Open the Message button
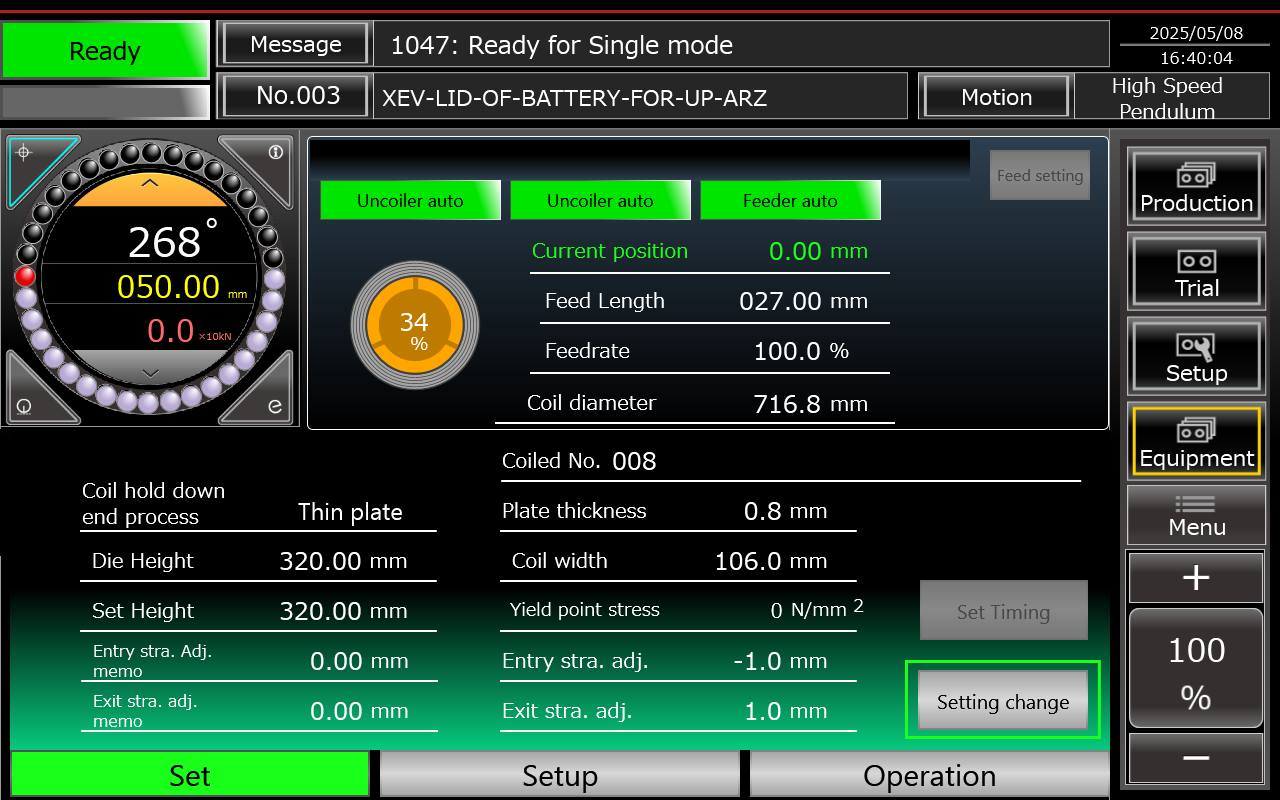The height and width of the screenshot is (800, 1280). (295, 45)
